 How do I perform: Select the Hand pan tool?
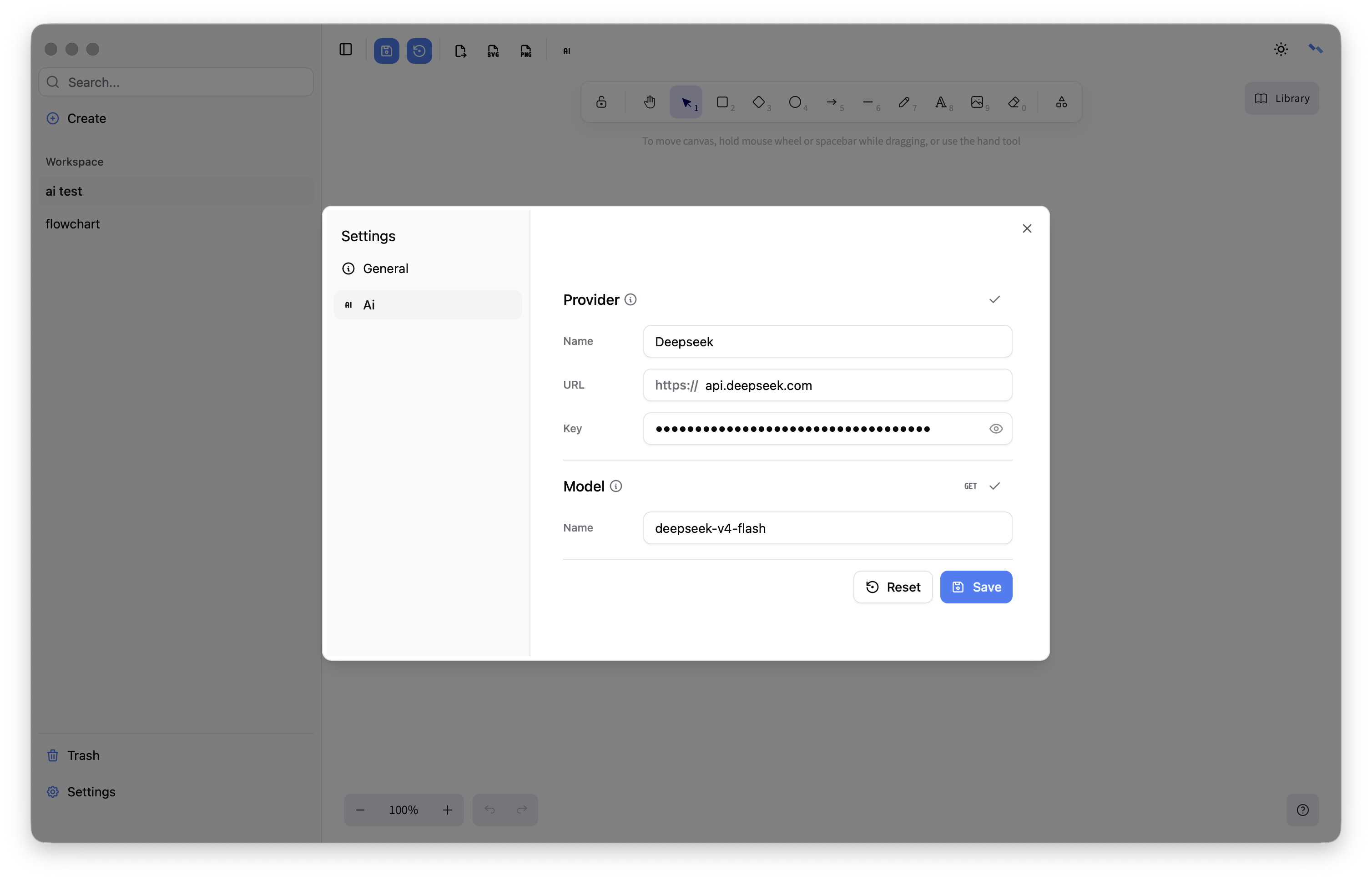tap(649, 102)
